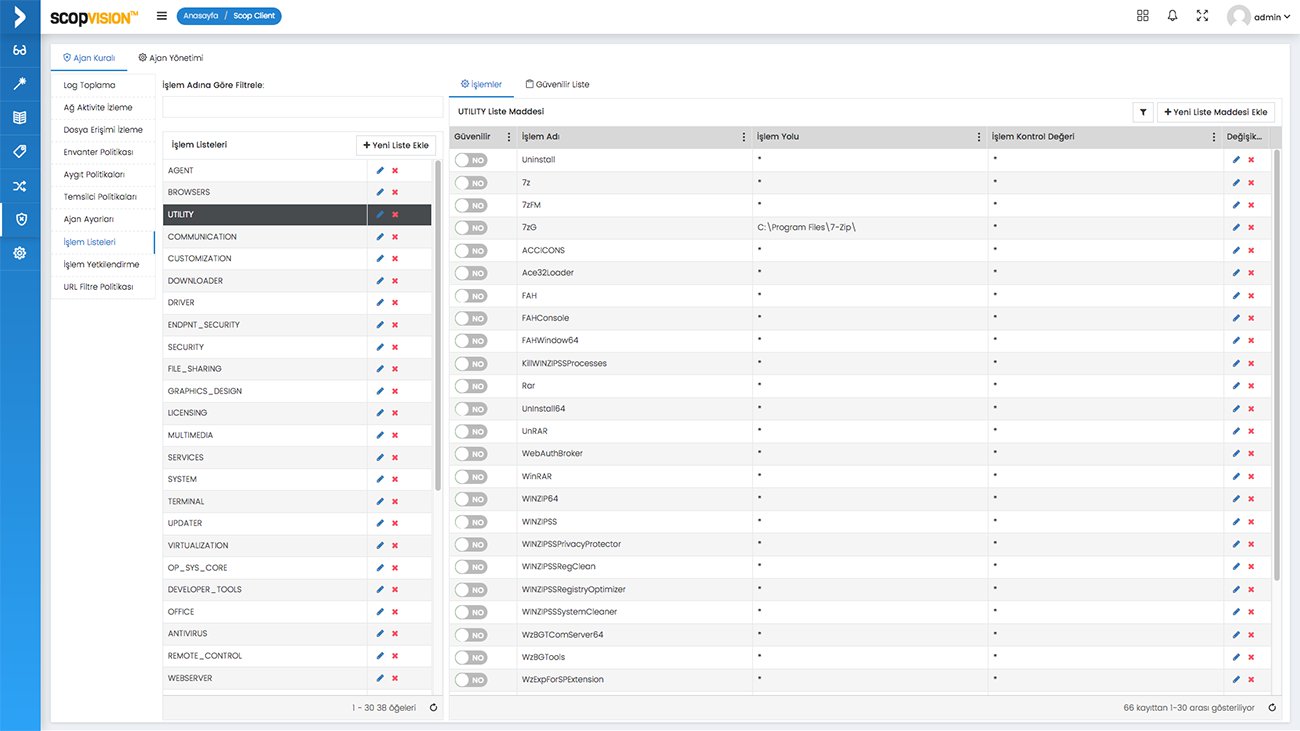Delete the Rar process entry
This screenshot has height=731, width=1300.
[x=1251, y=386]
